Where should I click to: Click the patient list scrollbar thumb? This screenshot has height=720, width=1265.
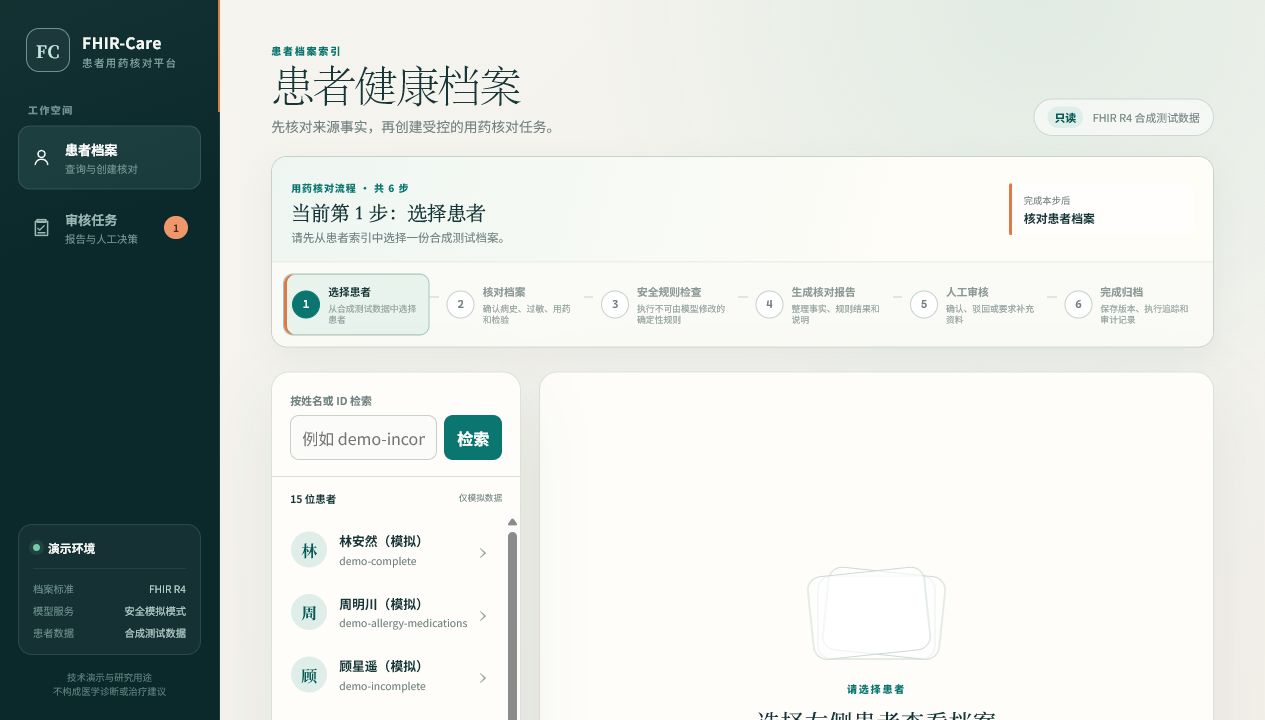pos(513,625)
